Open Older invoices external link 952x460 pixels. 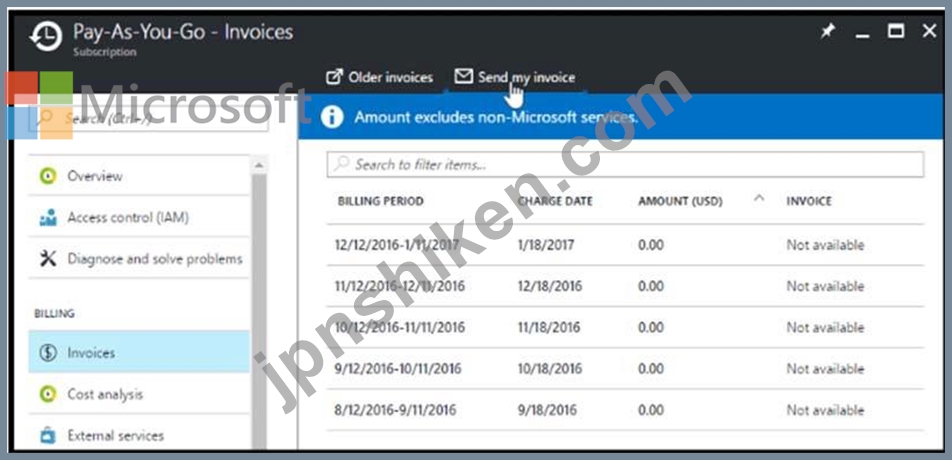(379, 78)
